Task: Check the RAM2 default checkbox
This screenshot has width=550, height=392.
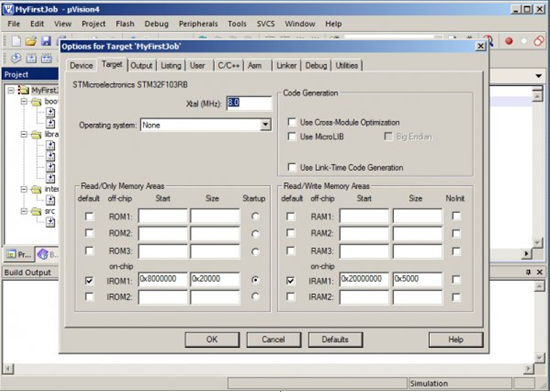Action: coord(291,233)
